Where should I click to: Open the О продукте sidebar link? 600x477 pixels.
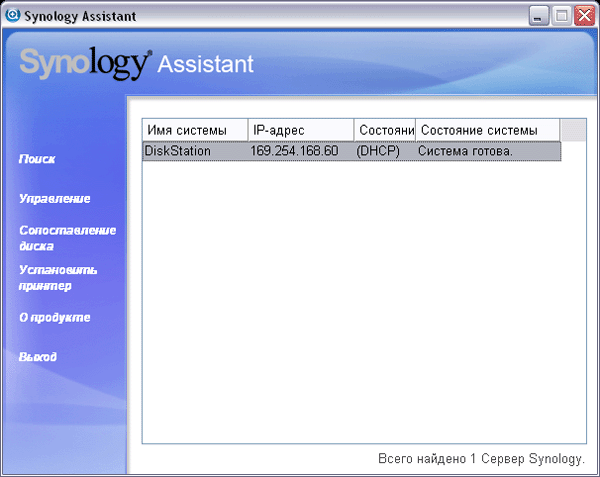click(x=55, y=317)
